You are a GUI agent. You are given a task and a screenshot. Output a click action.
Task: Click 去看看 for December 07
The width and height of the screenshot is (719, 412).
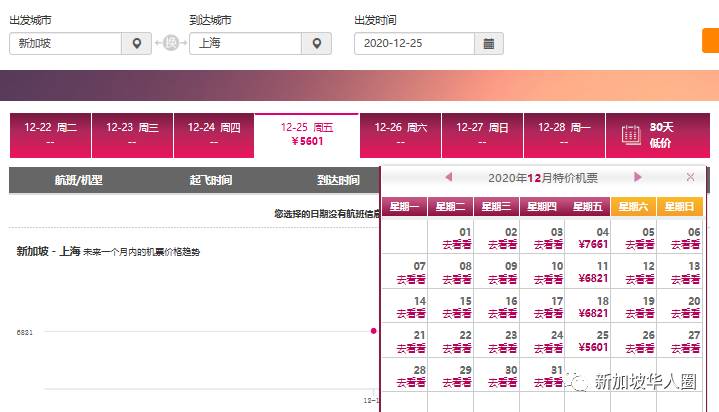[x=411, y=279]
